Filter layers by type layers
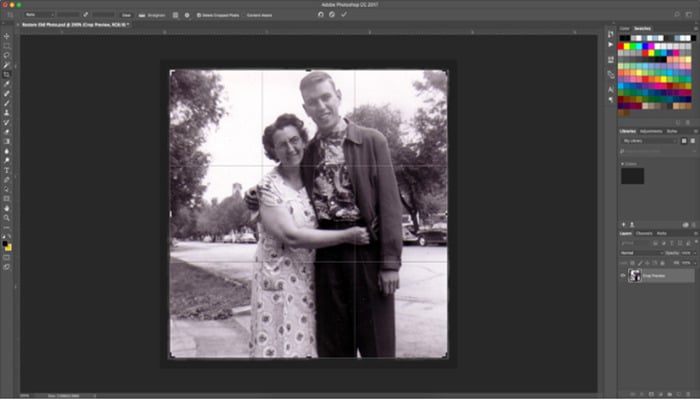Image resolution: width=700 pixels, height=400 pixels. [672, 243]
